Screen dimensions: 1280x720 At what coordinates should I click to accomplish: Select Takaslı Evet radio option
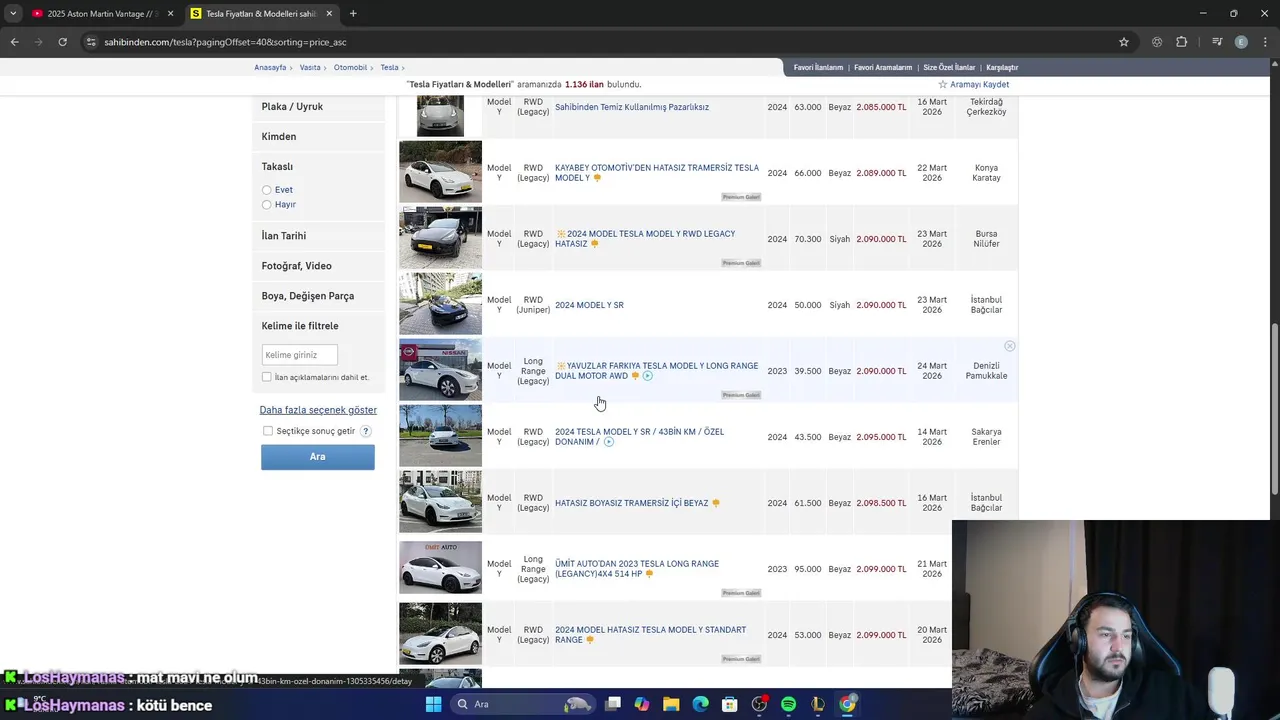click(267, 190)
